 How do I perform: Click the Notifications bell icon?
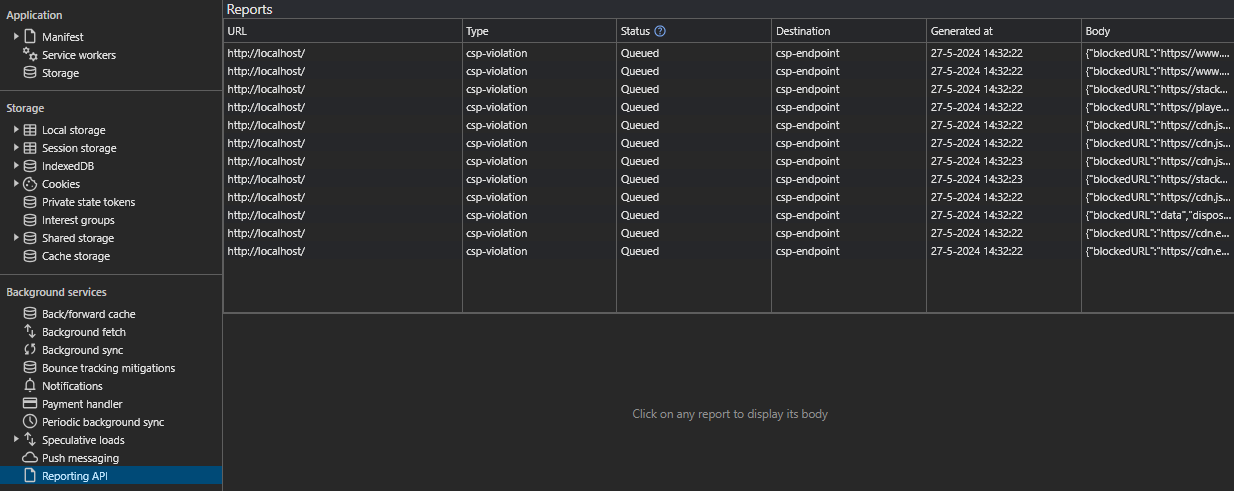click(x=30, y=386)
